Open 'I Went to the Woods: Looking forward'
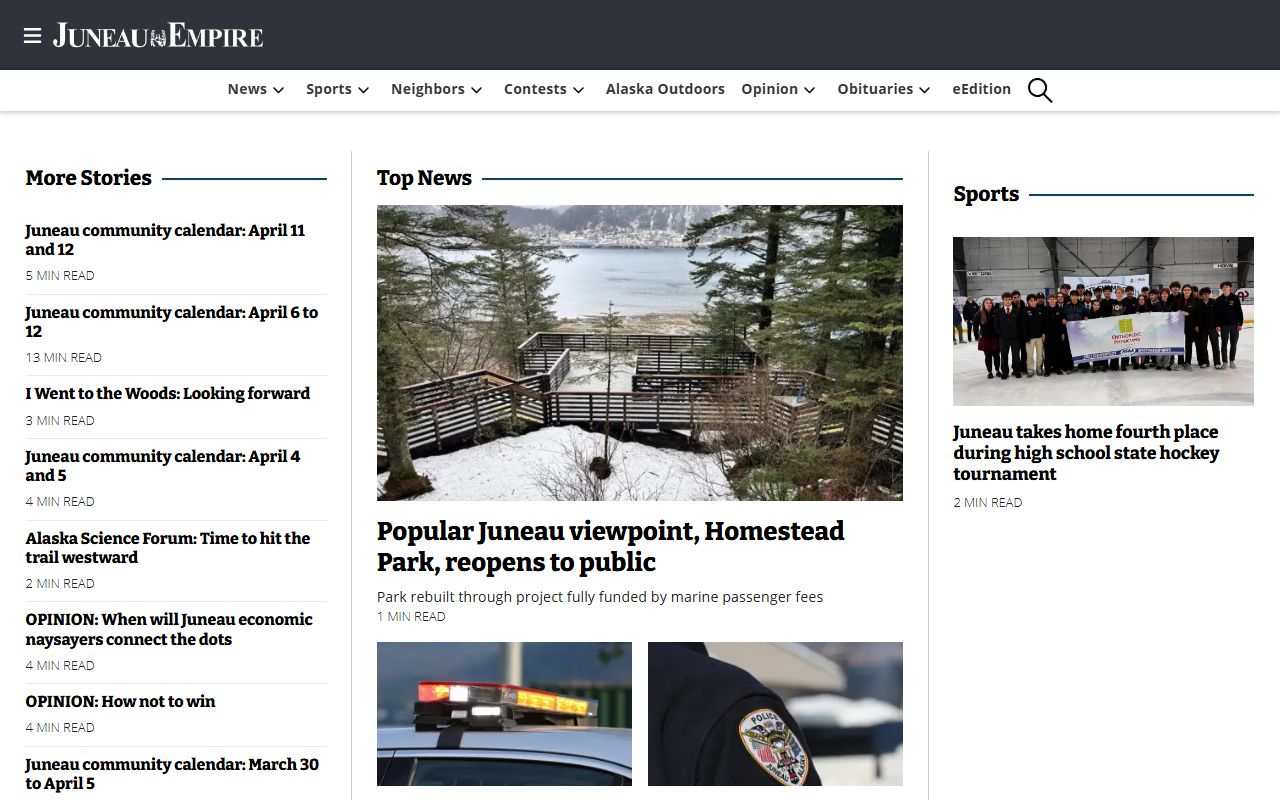This screenshot has height=800, width=1280. point(167,393)
